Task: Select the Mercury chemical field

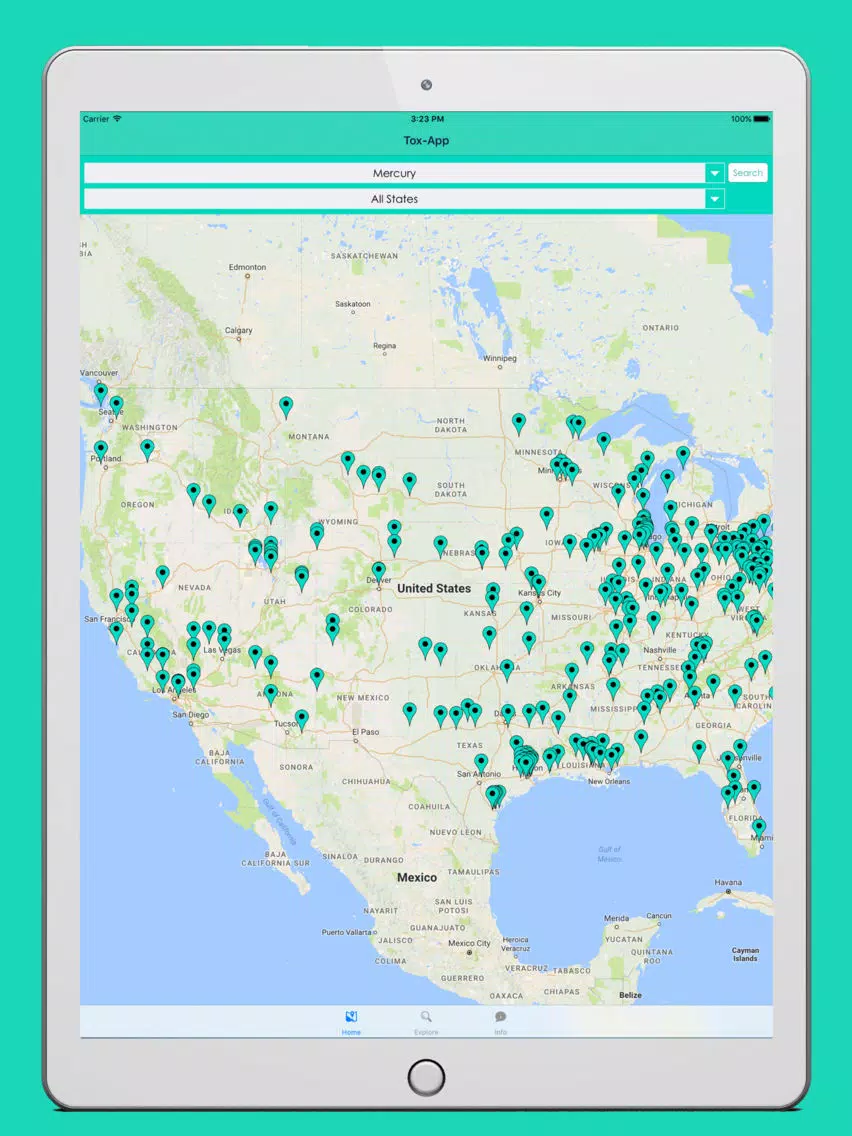Action: [x=395, y=173]
